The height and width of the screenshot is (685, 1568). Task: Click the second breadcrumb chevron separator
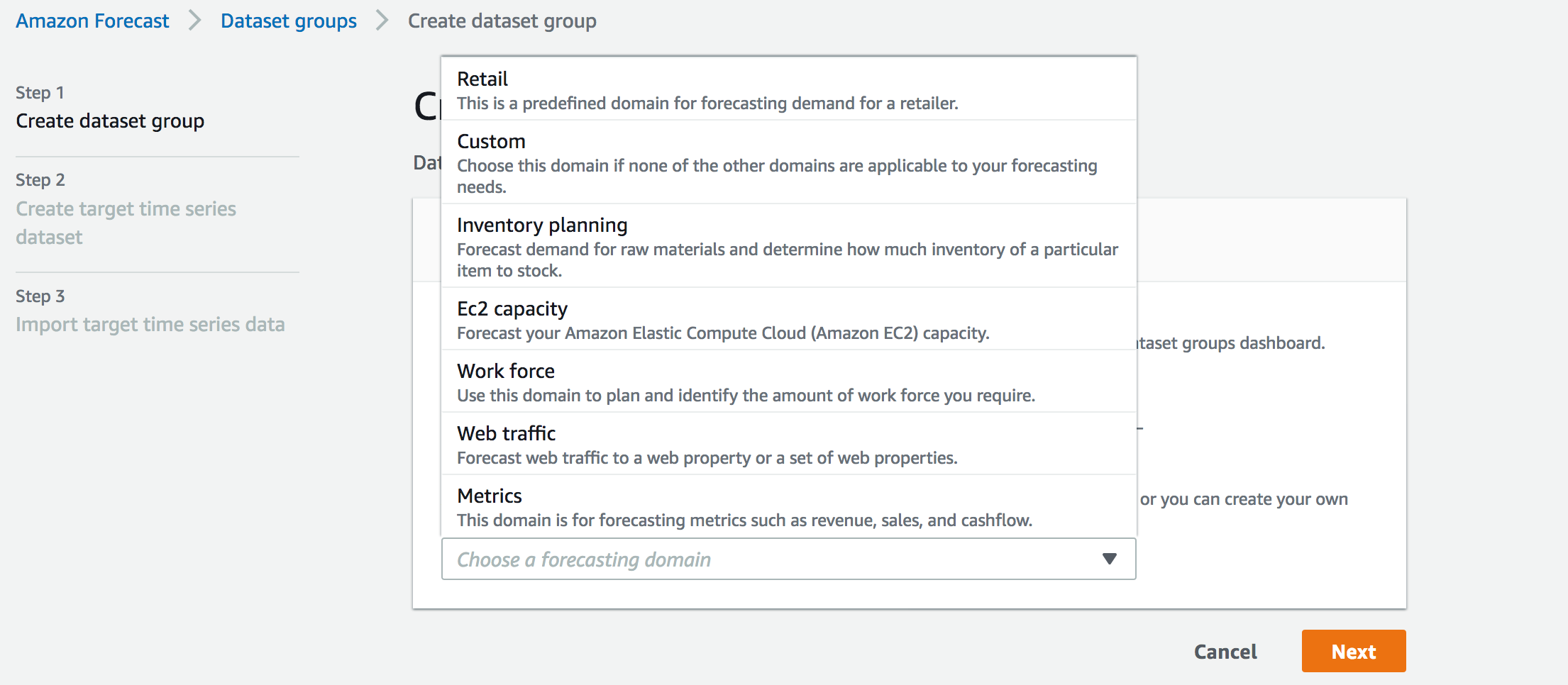[x=382, y=21]
